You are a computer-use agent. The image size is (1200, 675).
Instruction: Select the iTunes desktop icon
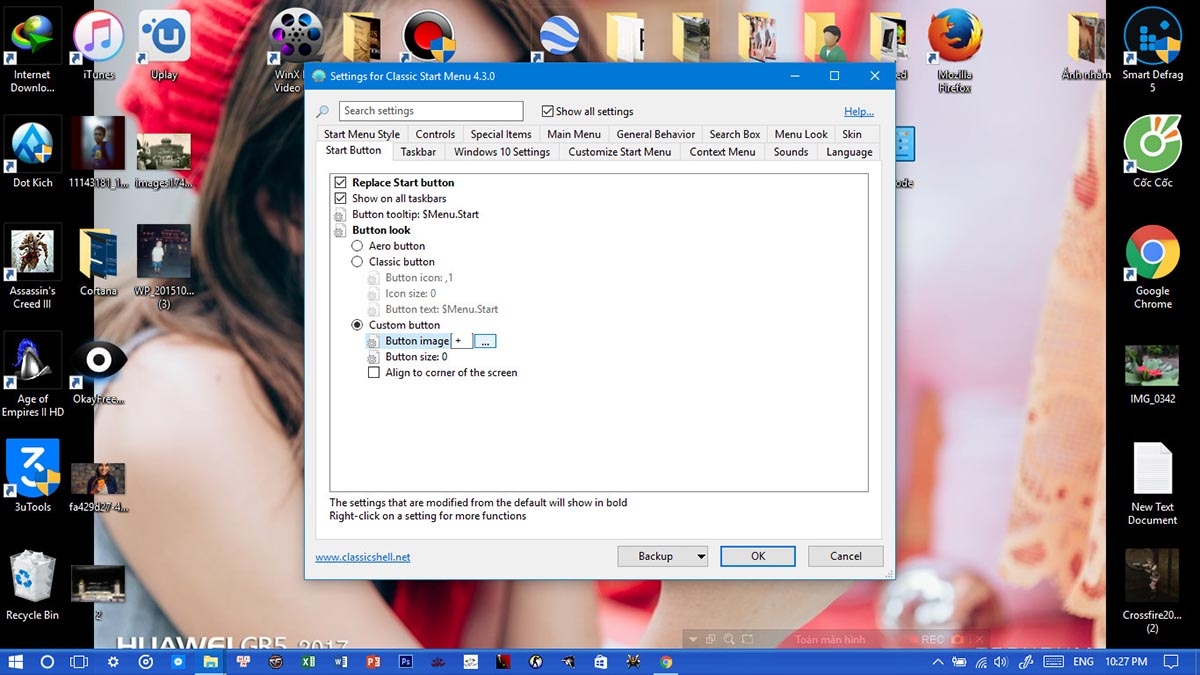(98, 44)
